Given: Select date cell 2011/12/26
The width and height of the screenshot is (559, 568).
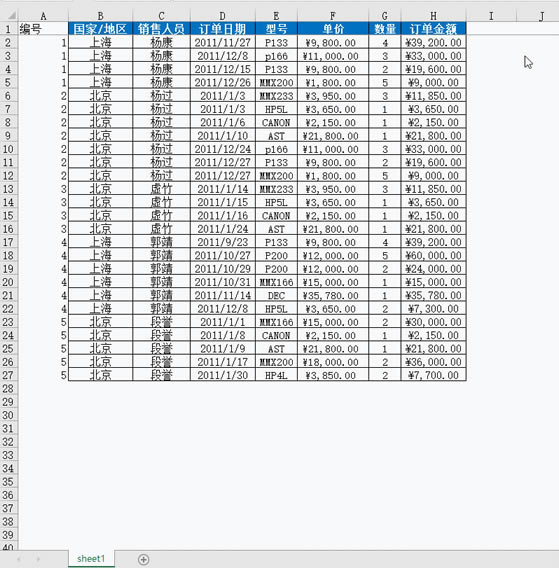Looking at the screenshot, I should coord(222,82).
